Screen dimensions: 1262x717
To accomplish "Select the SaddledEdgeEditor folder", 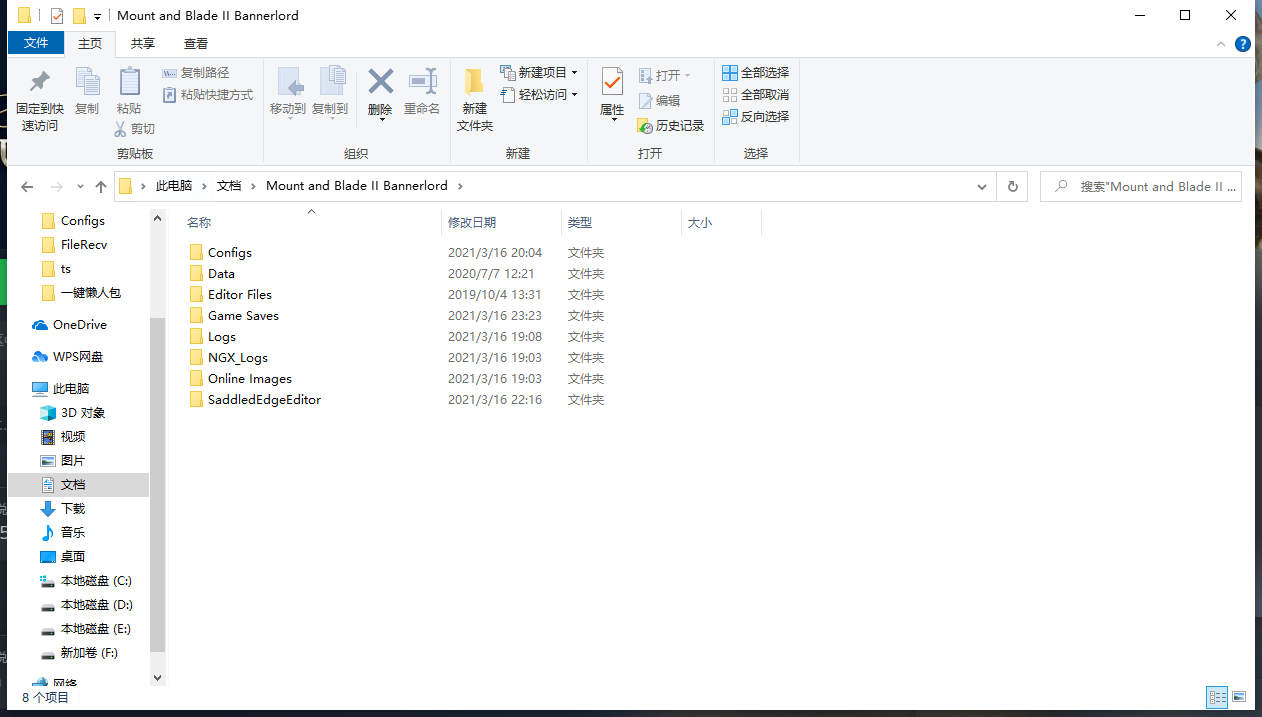I will pyautogui.click(x=255, y=400).
